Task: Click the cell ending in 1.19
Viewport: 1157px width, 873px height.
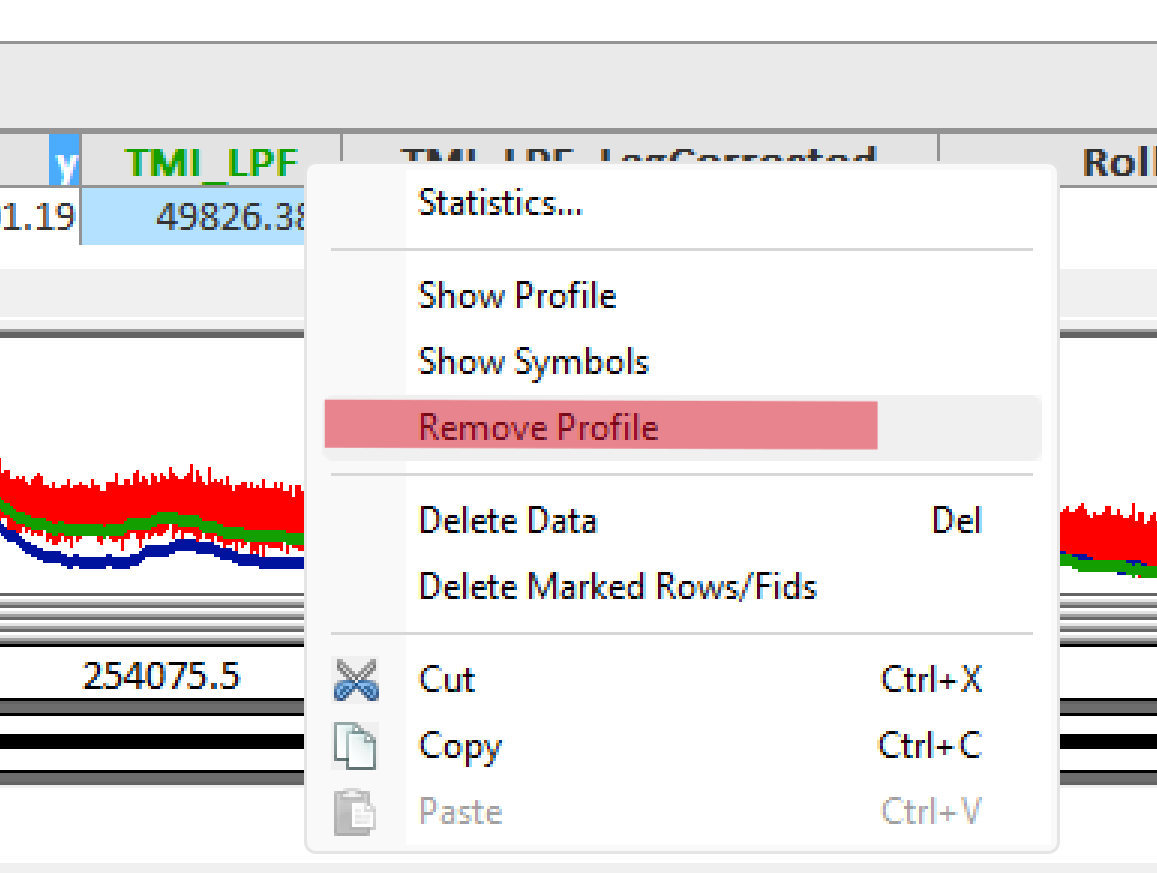Action: 40,217
